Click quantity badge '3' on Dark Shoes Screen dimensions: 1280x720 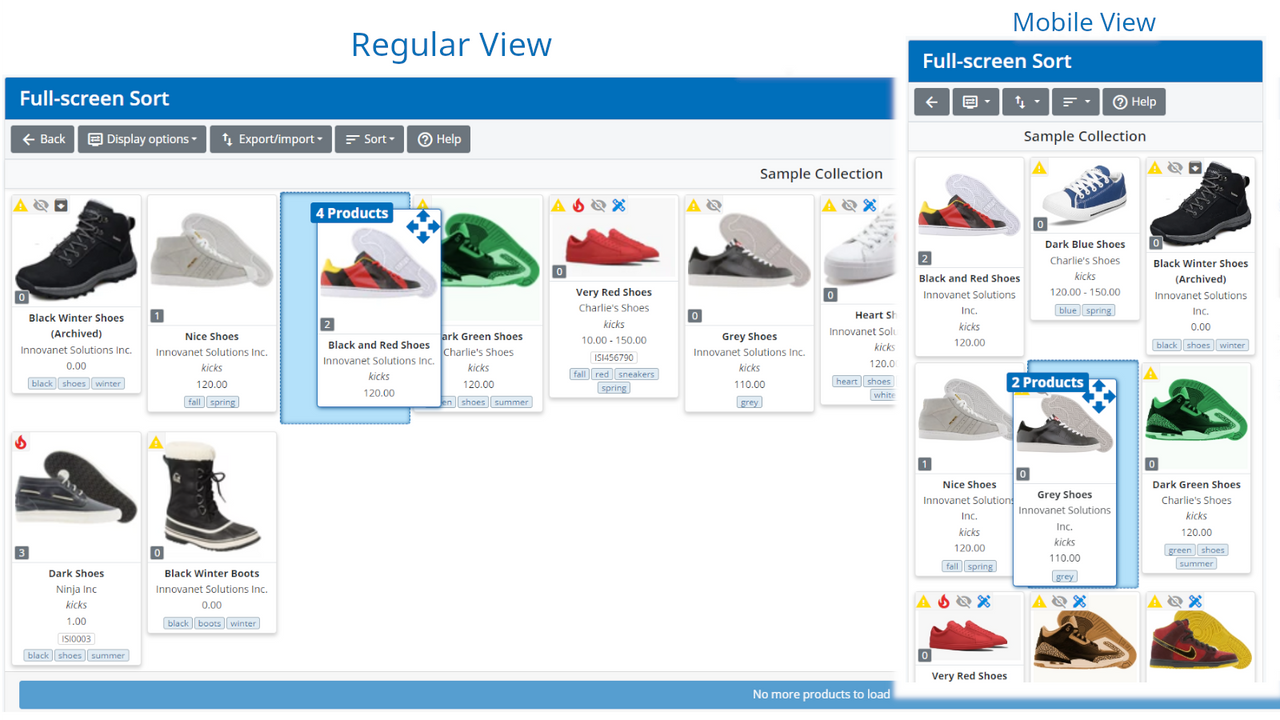[21, 553]
